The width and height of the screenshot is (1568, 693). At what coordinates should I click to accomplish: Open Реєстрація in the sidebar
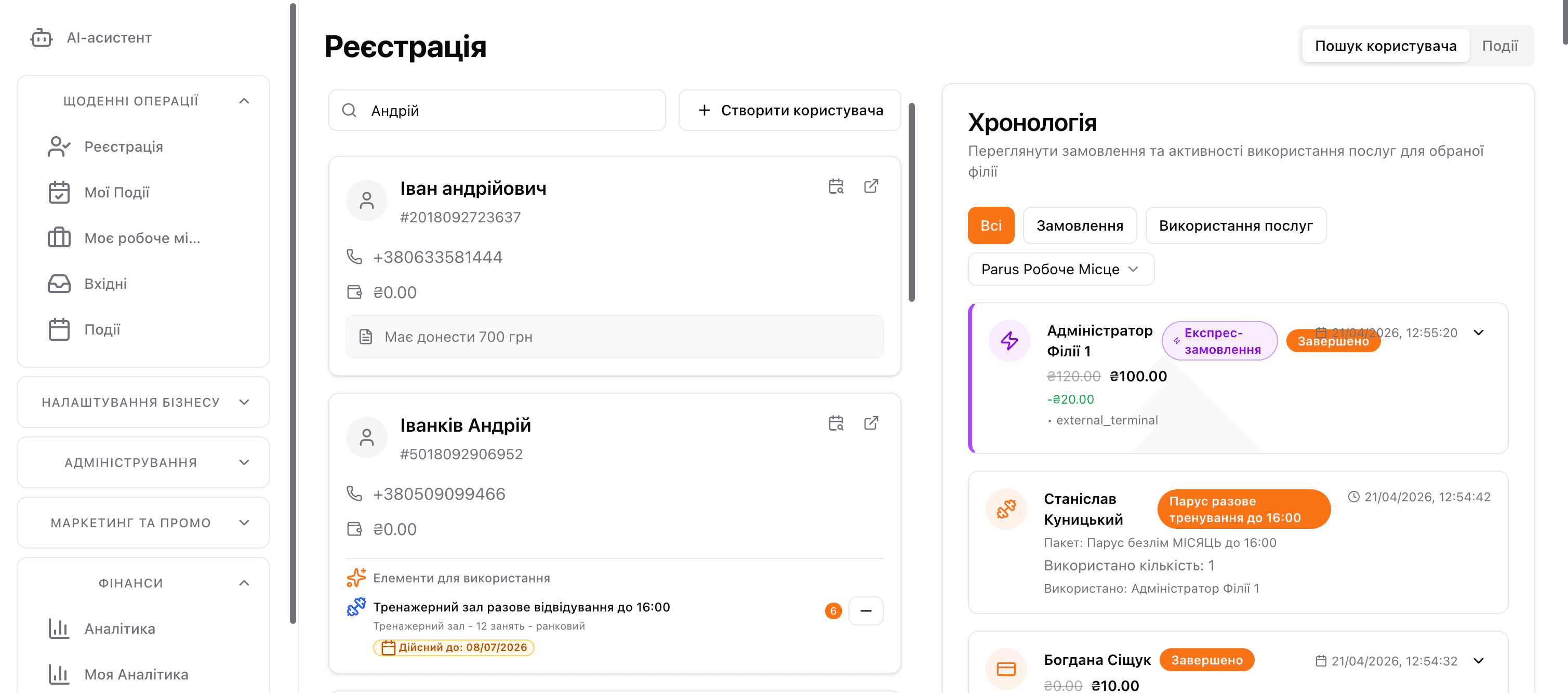click(124, 146)
